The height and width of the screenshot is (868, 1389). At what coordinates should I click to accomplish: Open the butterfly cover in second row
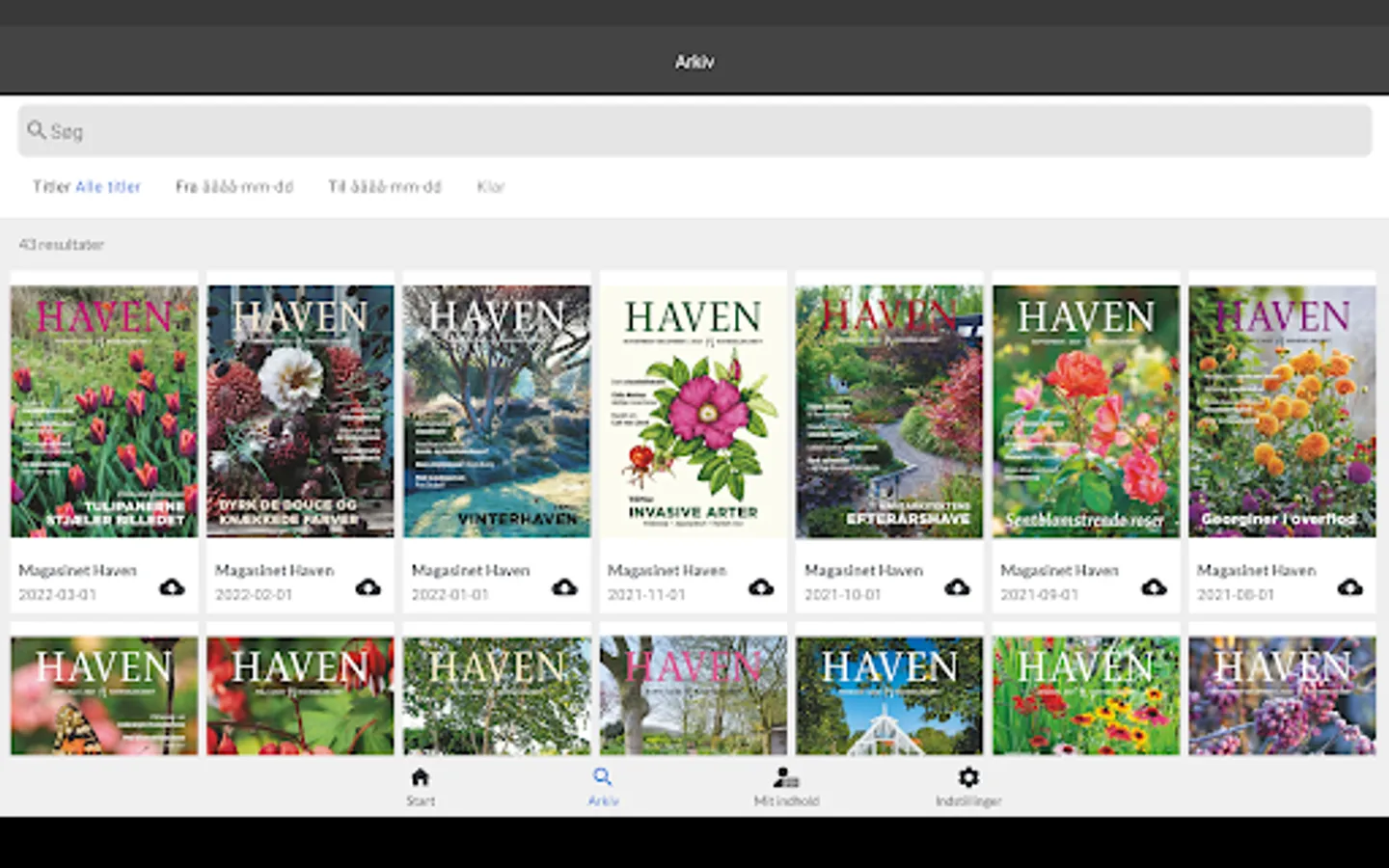[x=104, y=695]
